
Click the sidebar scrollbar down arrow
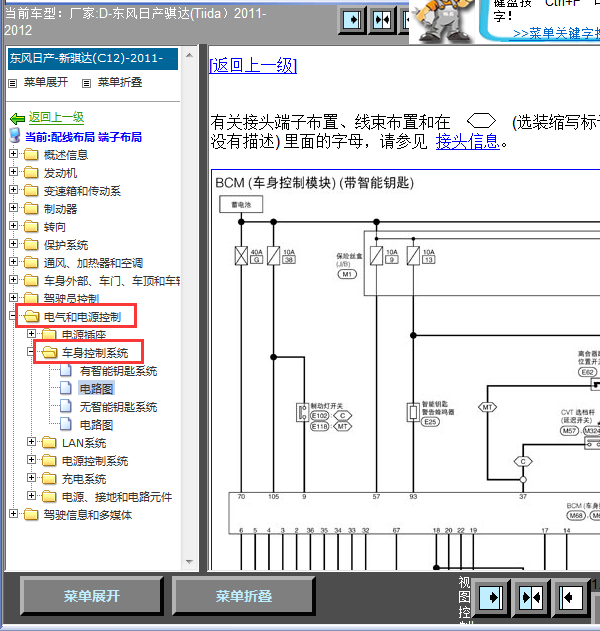[x=190, y=561]
